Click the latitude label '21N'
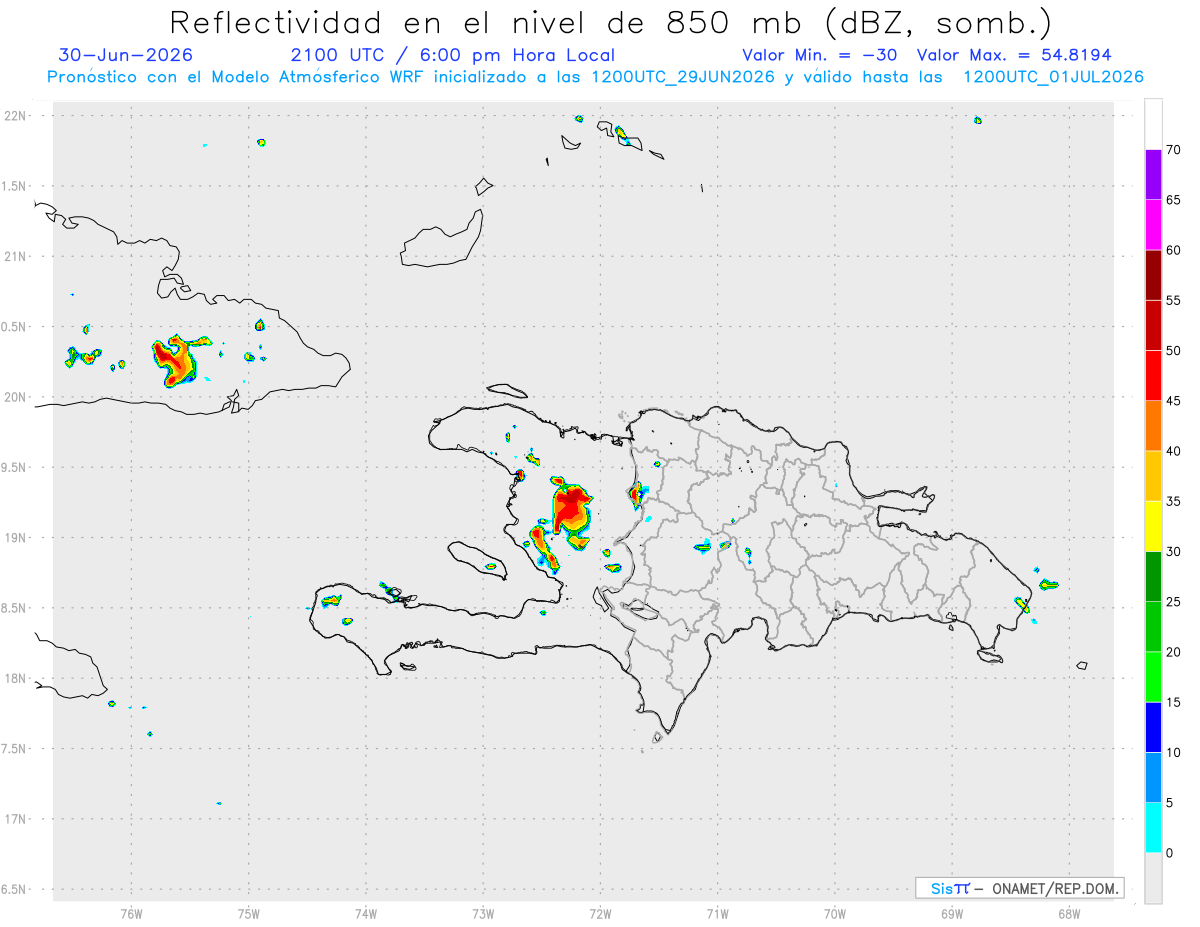The height and width of the screenshot is (927, 1200). tap(17, 257)
